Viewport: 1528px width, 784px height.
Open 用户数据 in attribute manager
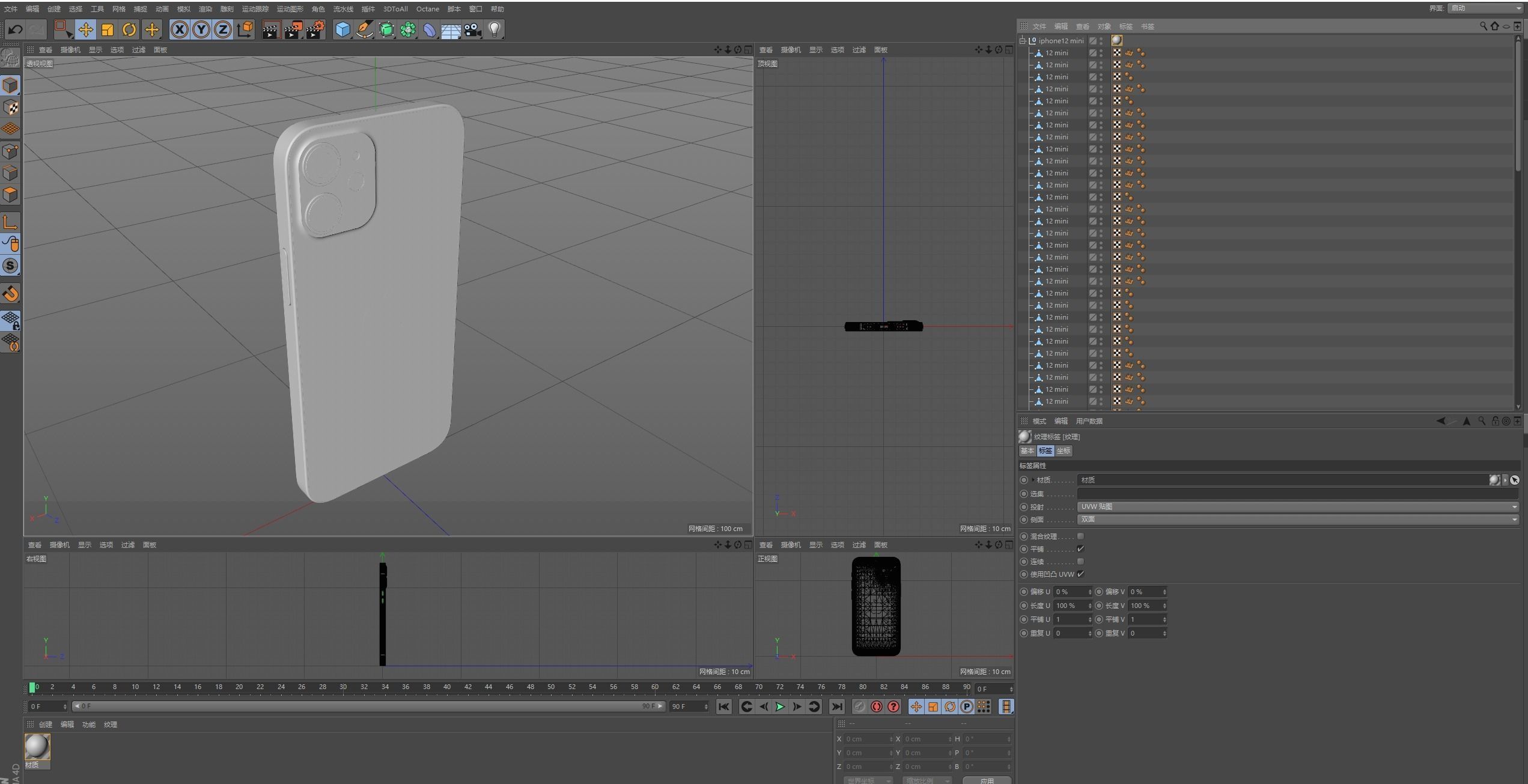[x=1089, y=421]
